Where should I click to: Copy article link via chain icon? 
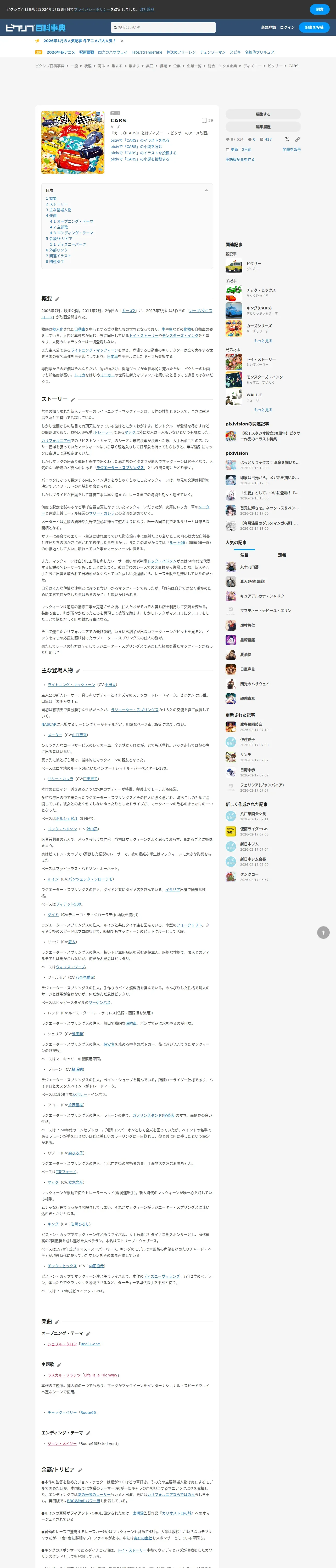click(298, 139)
